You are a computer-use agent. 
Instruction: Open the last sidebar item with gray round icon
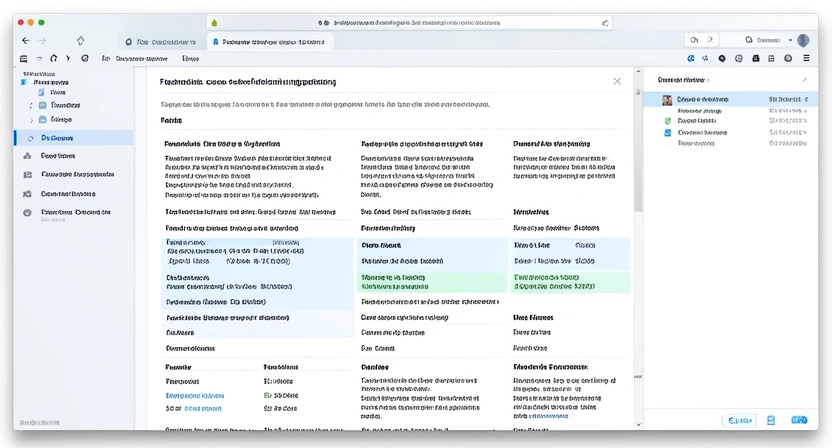click(x=67, y=213)
